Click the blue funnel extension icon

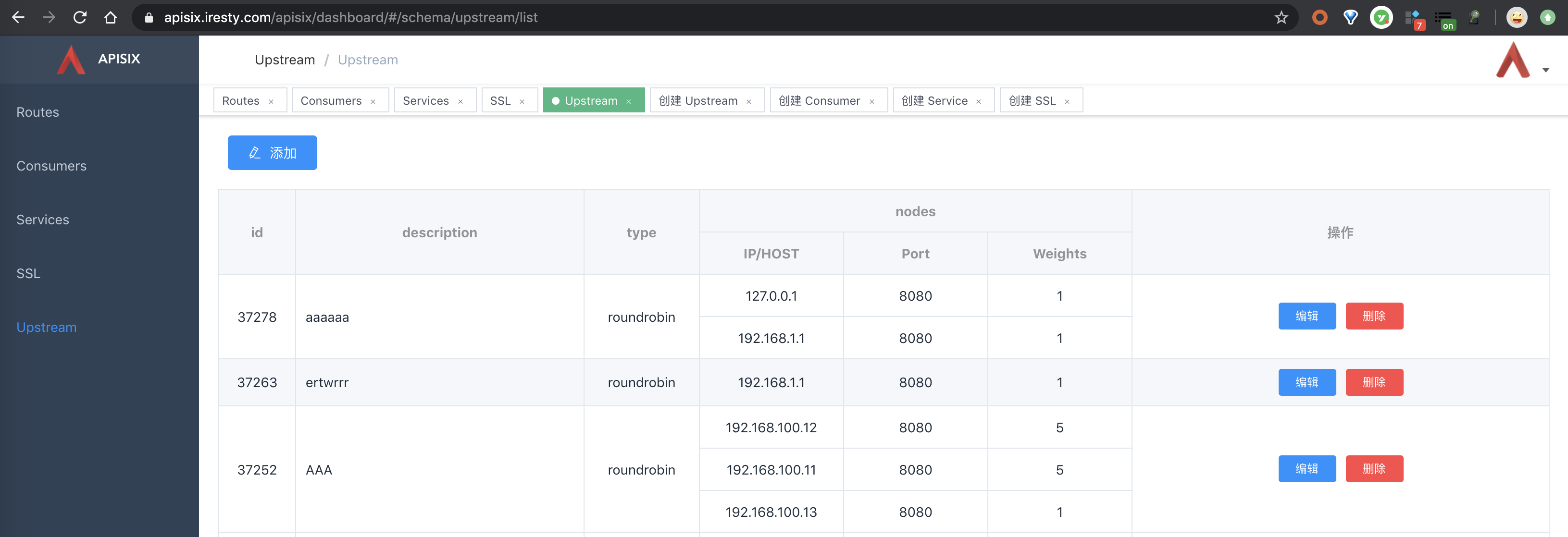pyautogui.click(x=1350, y=17)
